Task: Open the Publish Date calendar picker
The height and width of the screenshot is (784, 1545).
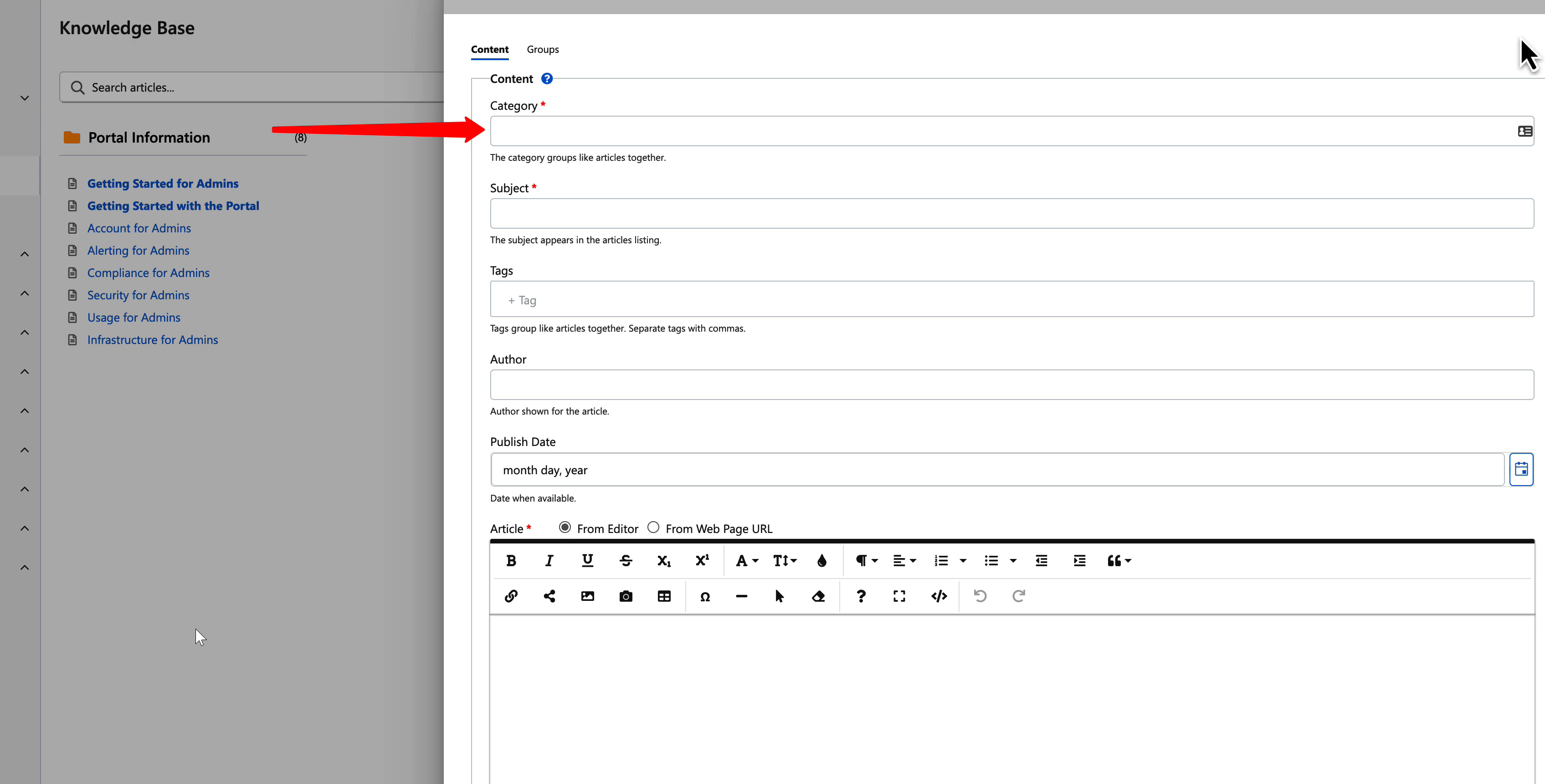Action: coord(1522,470)
